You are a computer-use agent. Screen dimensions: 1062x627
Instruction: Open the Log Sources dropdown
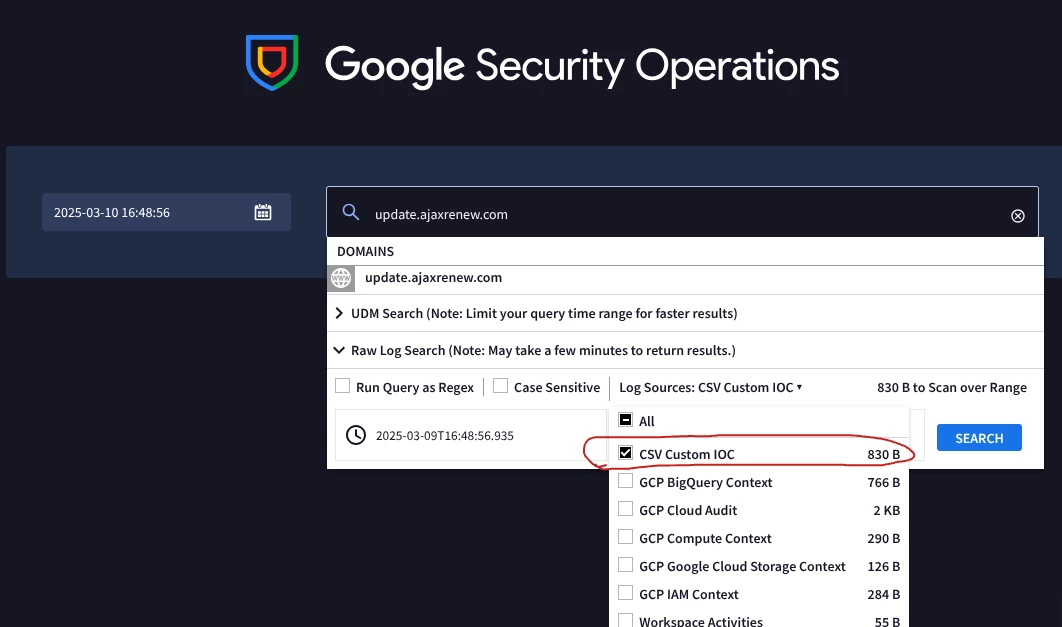[x=710, y=387]
